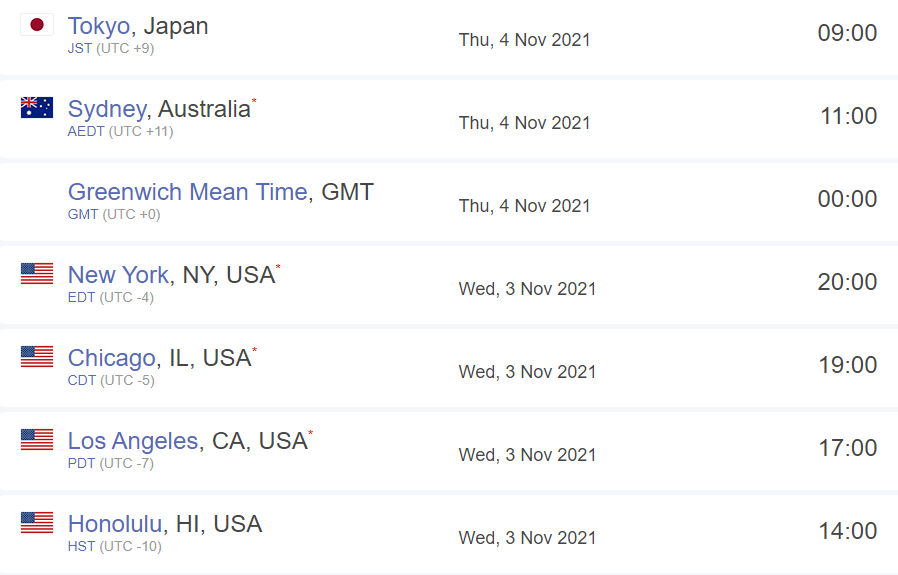Click the HST timezone abbreviation link
This screenshot has width=898, height=575.
click(81, 546)
